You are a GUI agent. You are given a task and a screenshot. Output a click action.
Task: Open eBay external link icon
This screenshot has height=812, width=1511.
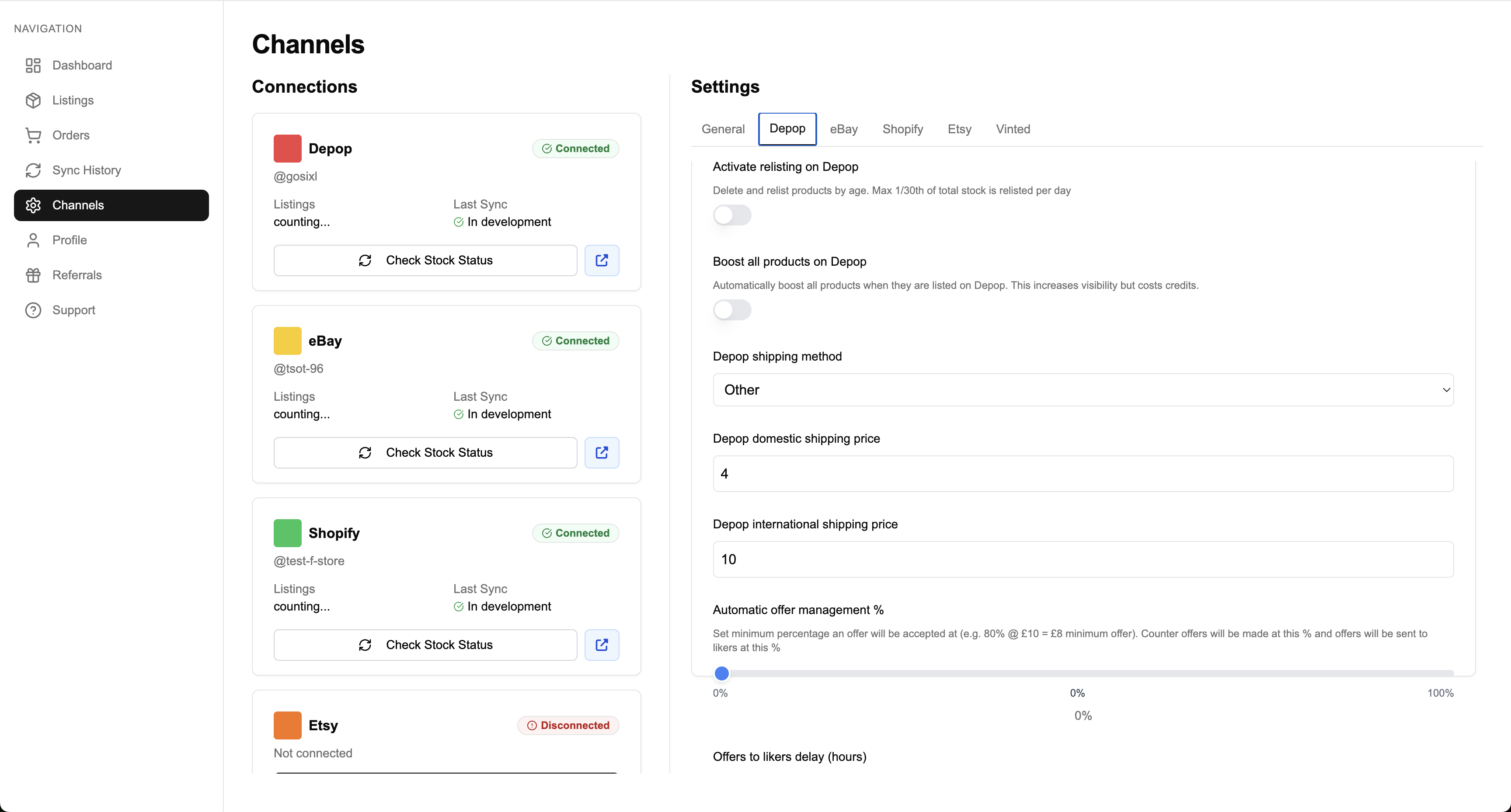click(x=601, y=453)
